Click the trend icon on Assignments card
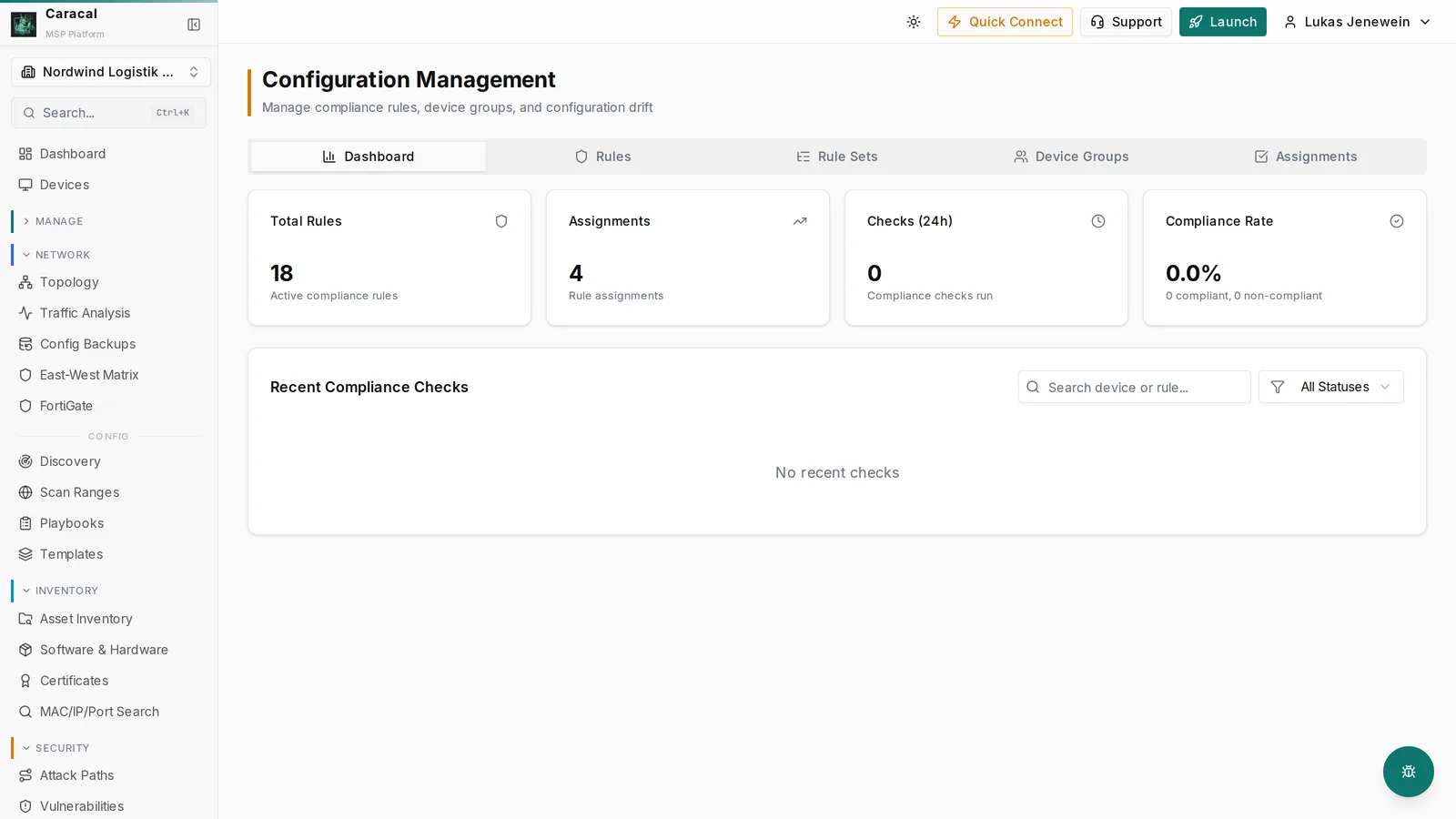The image size is (1456, 819). pos(800,221)
